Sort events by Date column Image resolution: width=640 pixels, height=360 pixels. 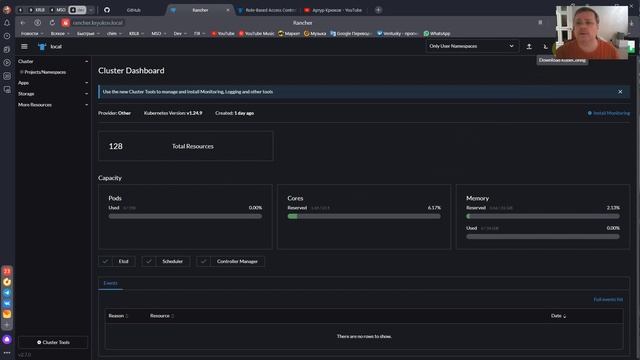pos(558,316)
